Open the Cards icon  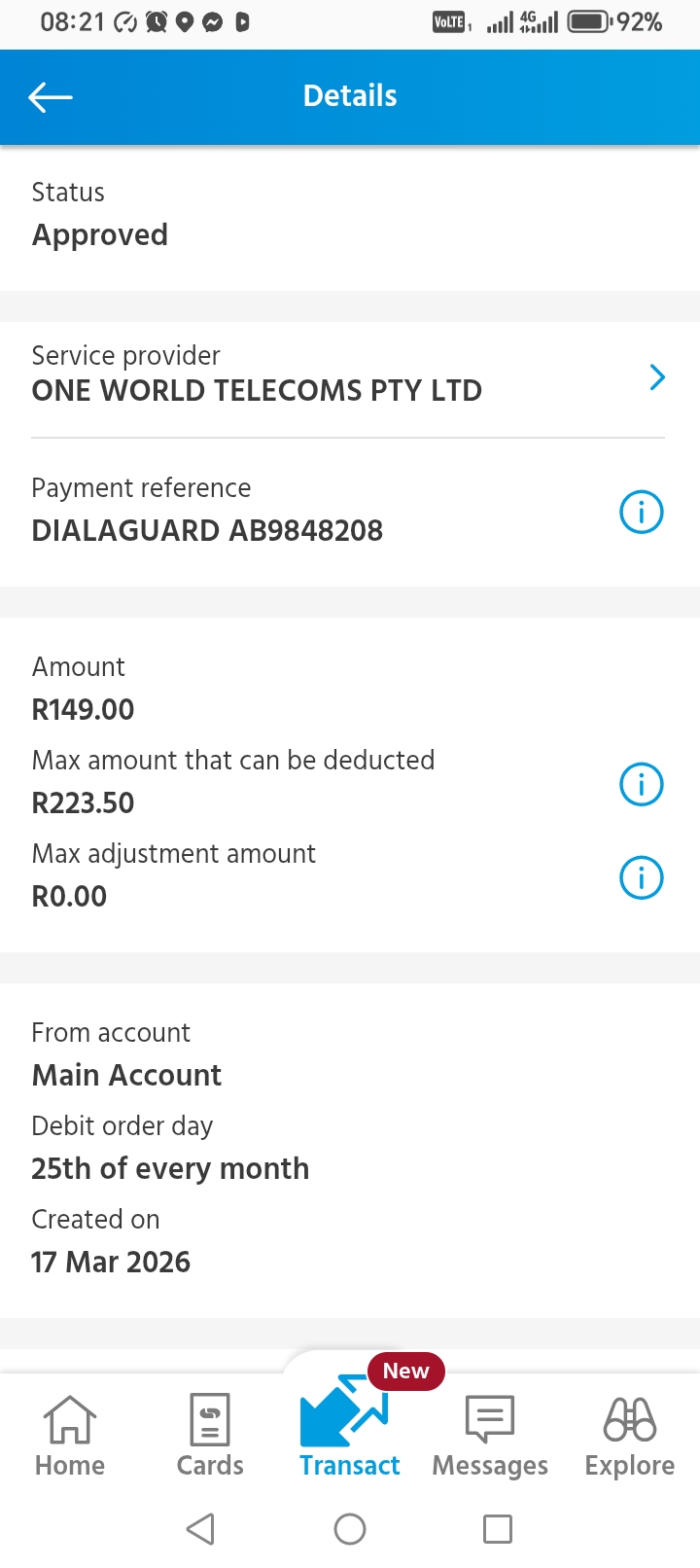[210, 1419]
